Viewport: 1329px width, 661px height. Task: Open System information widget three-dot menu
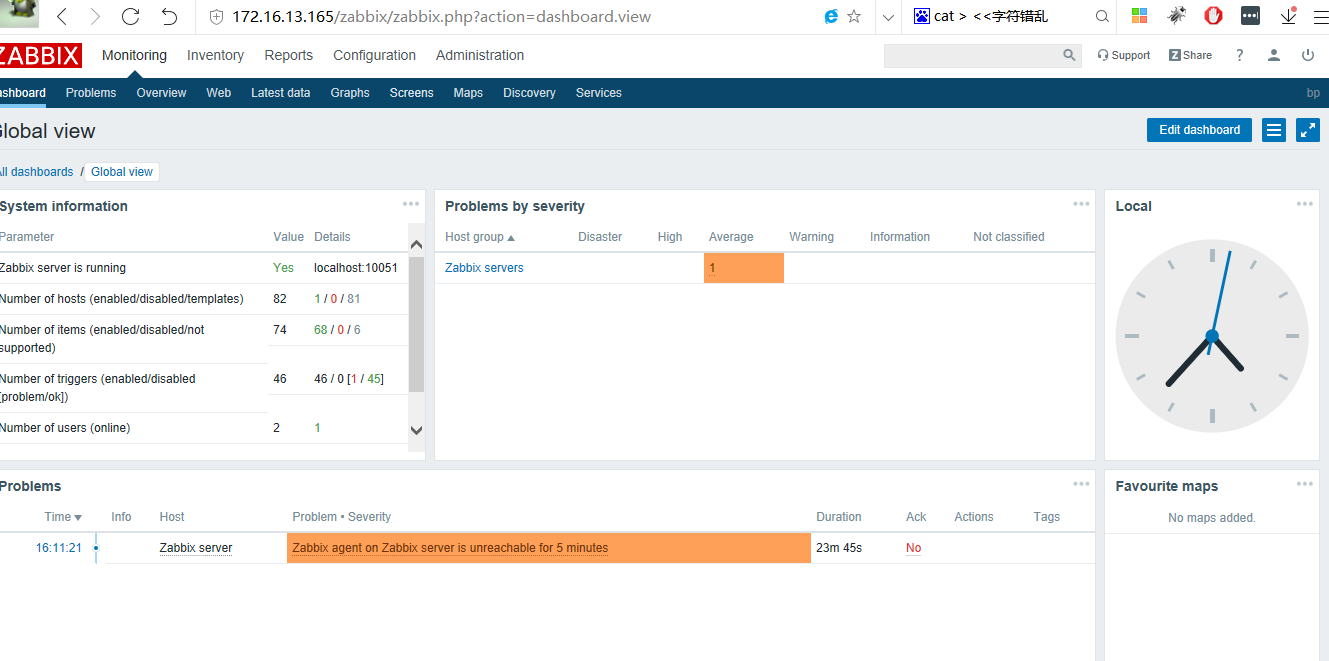tap(411, 204)
